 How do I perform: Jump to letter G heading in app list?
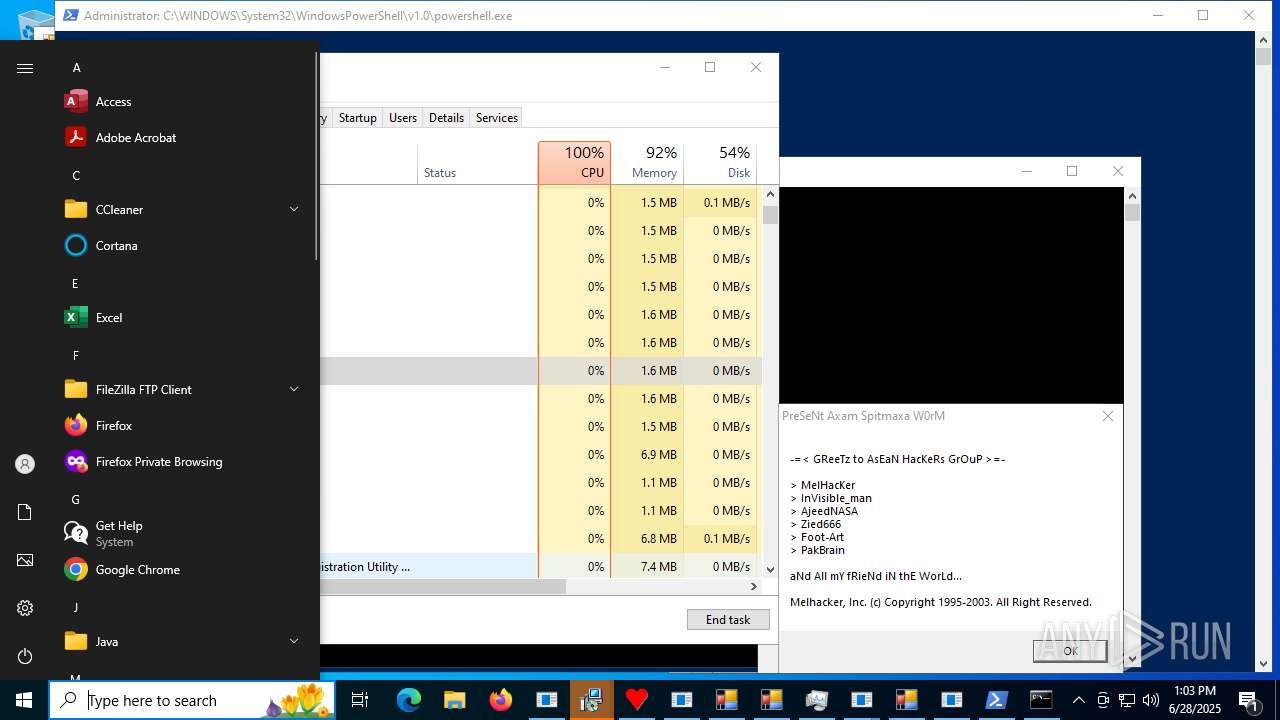(x=76, y=500)
